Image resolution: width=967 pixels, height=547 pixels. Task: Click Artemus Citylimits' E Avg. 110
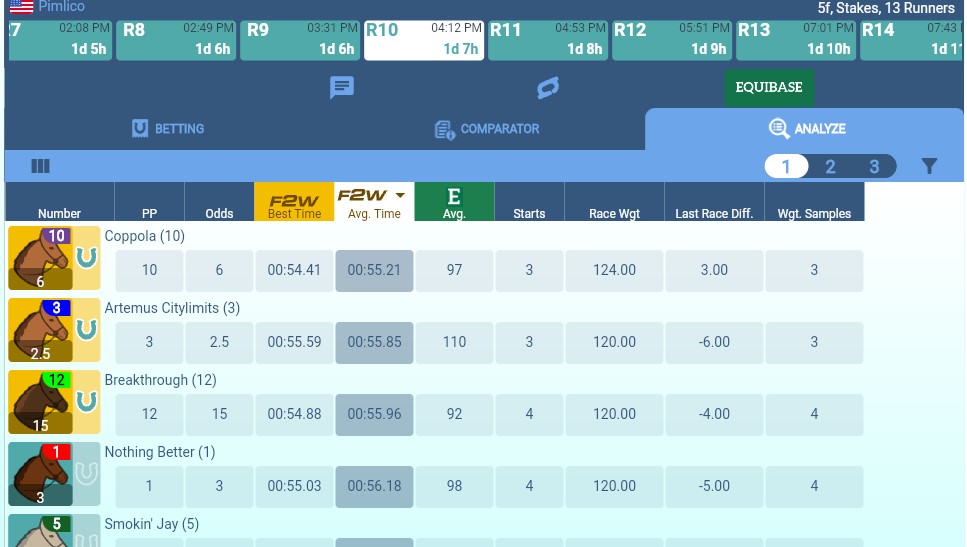coord(455,342)
